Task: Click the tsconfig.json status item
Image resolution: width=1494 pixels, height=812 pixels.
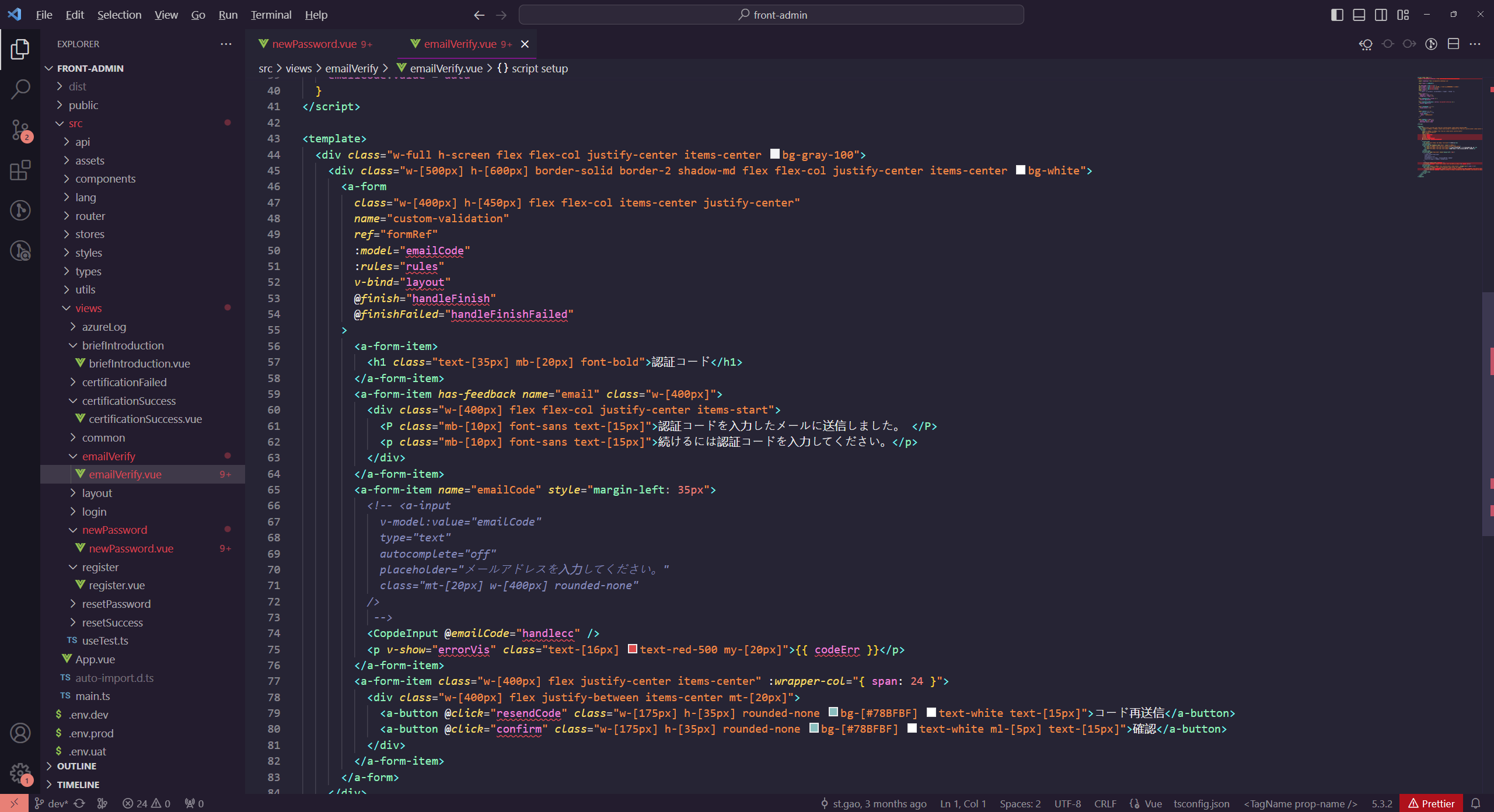Action: pos(1202,803)
